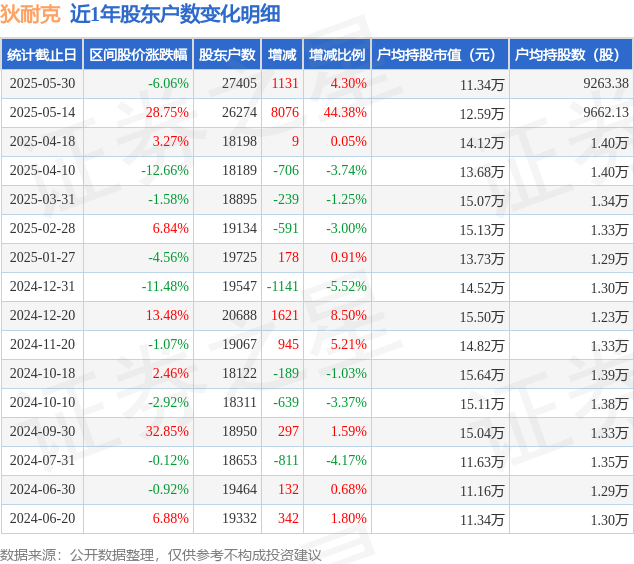Select the date cell 2025-01-27

(x=42, y=257)
